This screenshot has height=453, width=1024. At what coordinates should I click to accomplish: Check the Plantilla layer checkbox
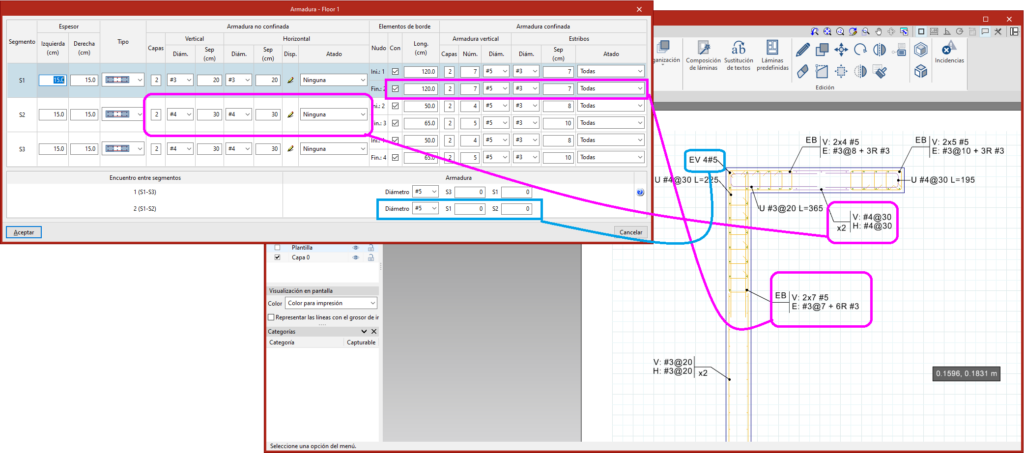278,248
